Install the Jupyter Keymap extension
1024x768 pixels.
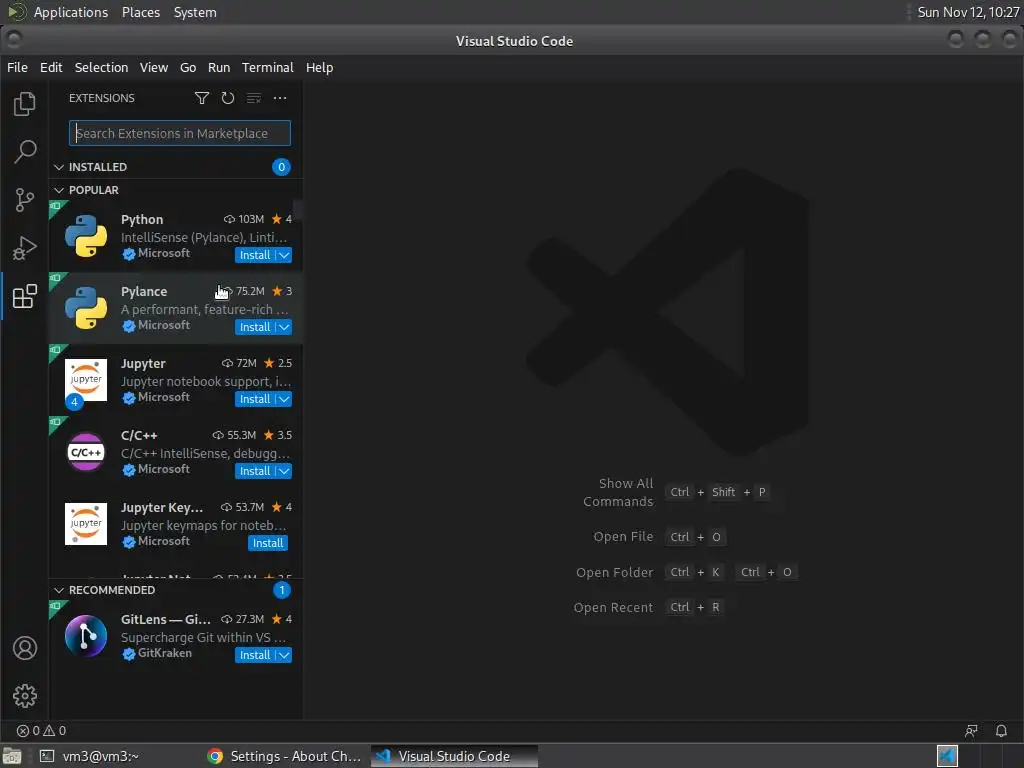click(268, 543)
